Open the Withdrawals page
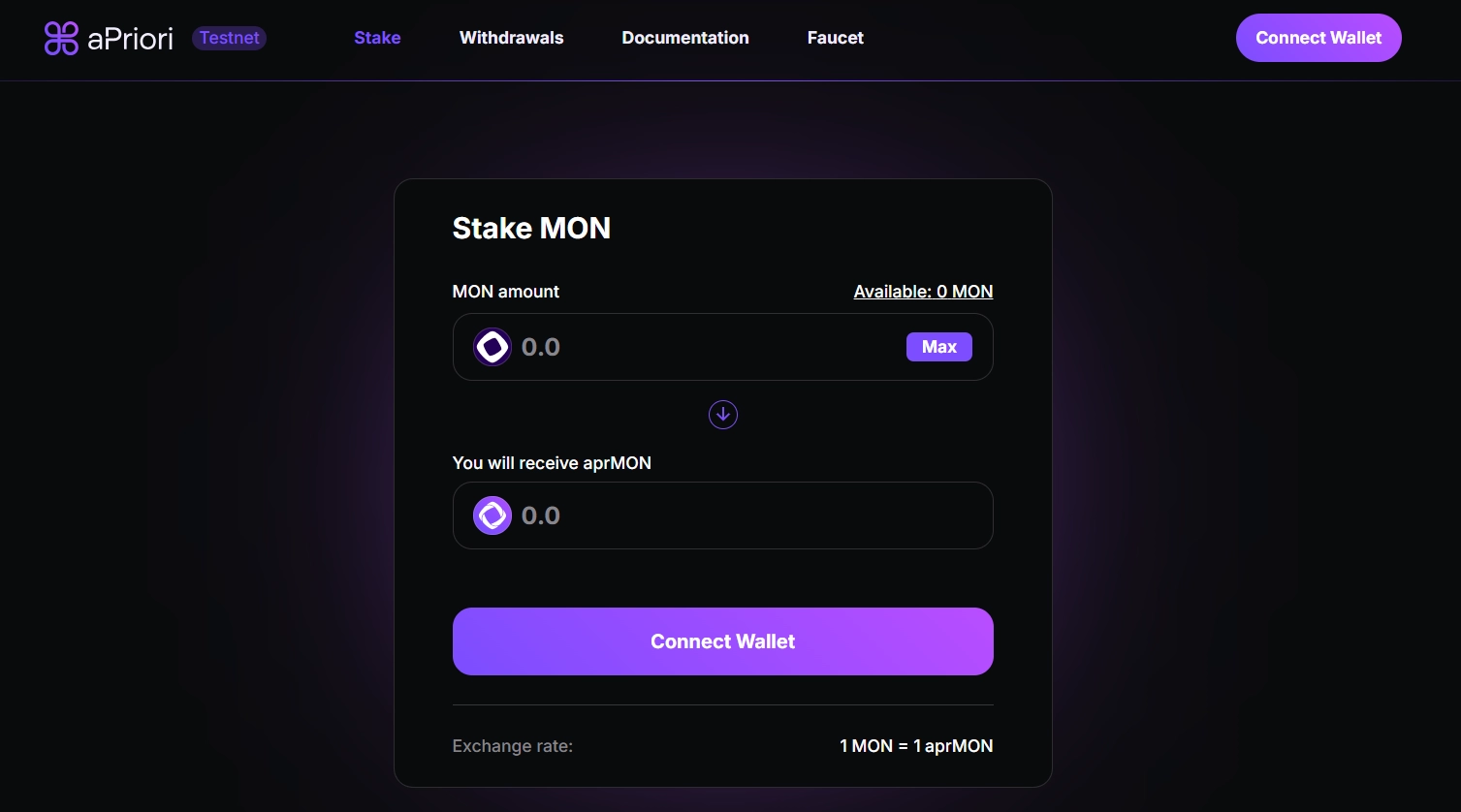 [511, 38]
